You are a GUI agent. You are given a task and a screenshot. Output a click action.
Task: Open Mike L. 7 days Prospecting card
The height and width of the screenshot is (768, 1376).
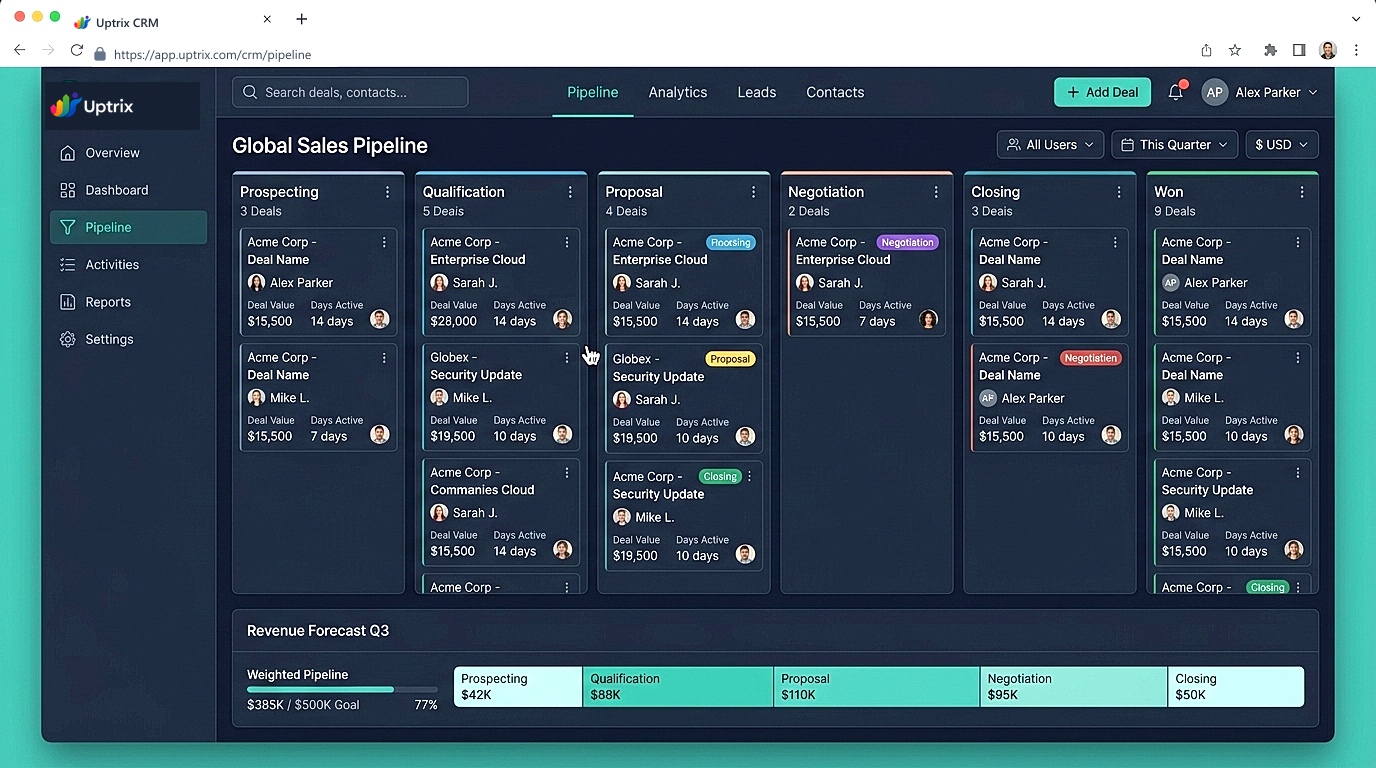[x=318, y=397]
